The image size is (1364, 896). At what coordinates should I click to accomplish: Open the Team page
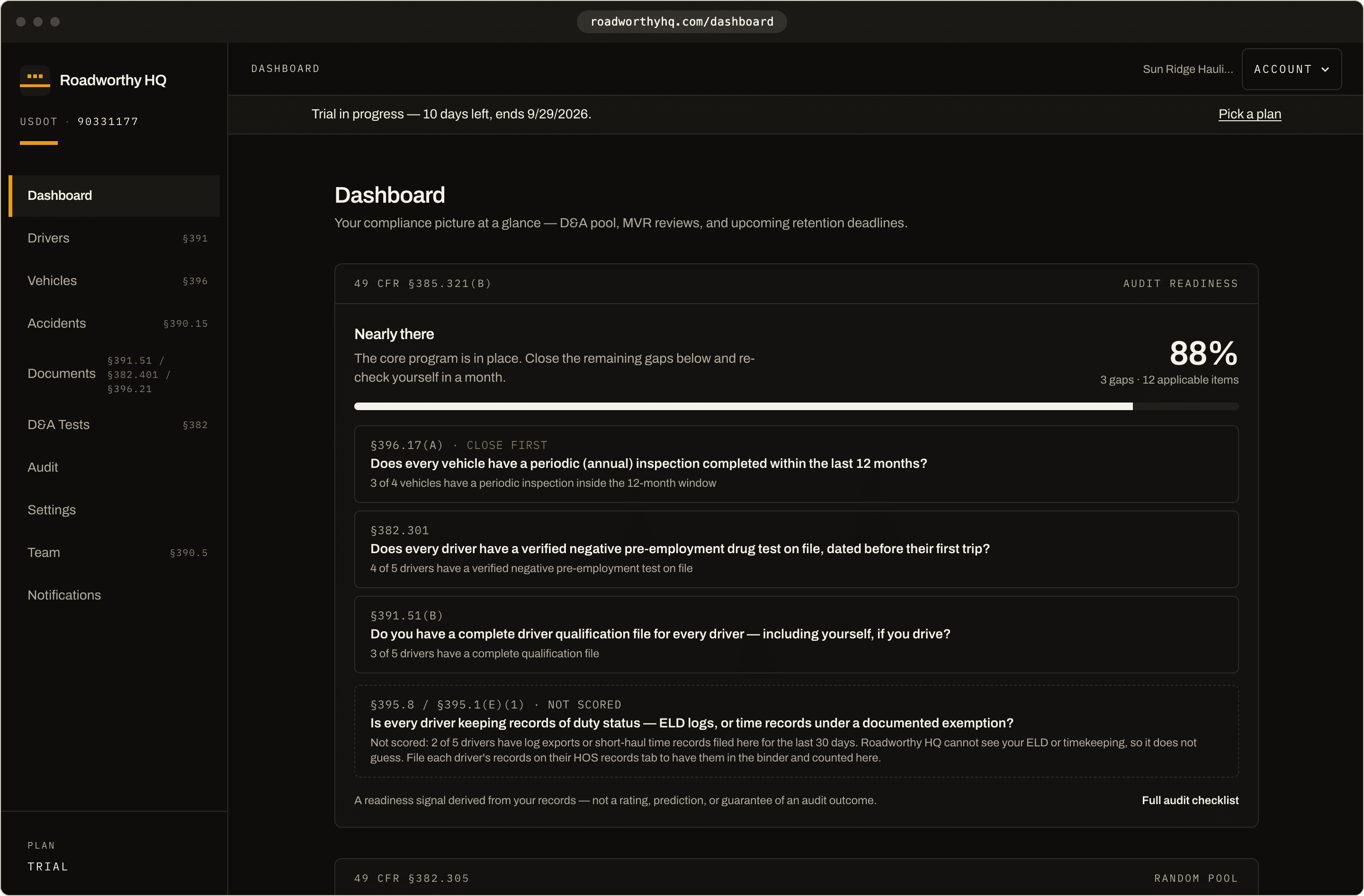click(115, 553)
